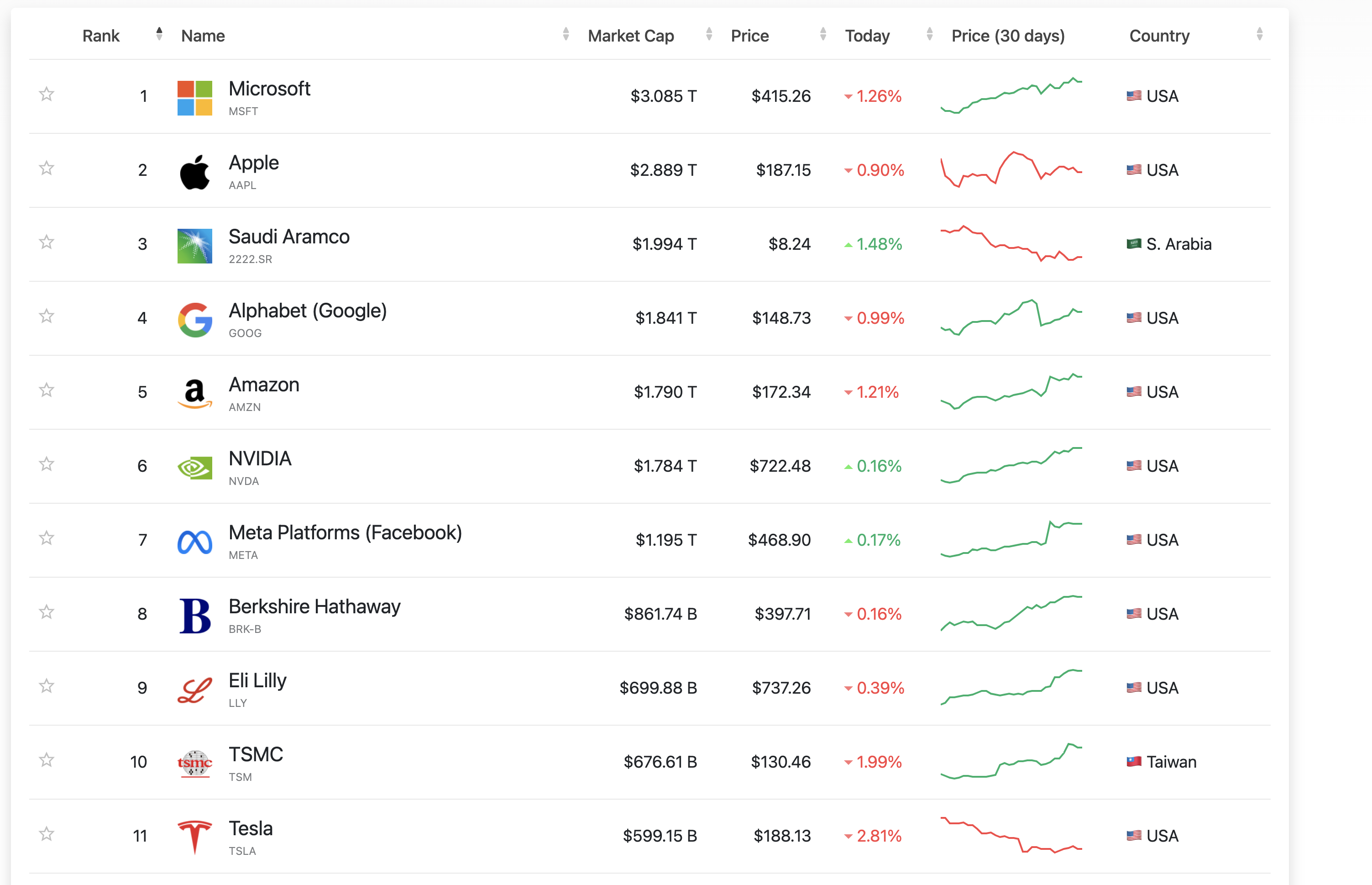The image size is (1372, 885).
Task: Sort by Country column arrows
Action: (1259, 35)
